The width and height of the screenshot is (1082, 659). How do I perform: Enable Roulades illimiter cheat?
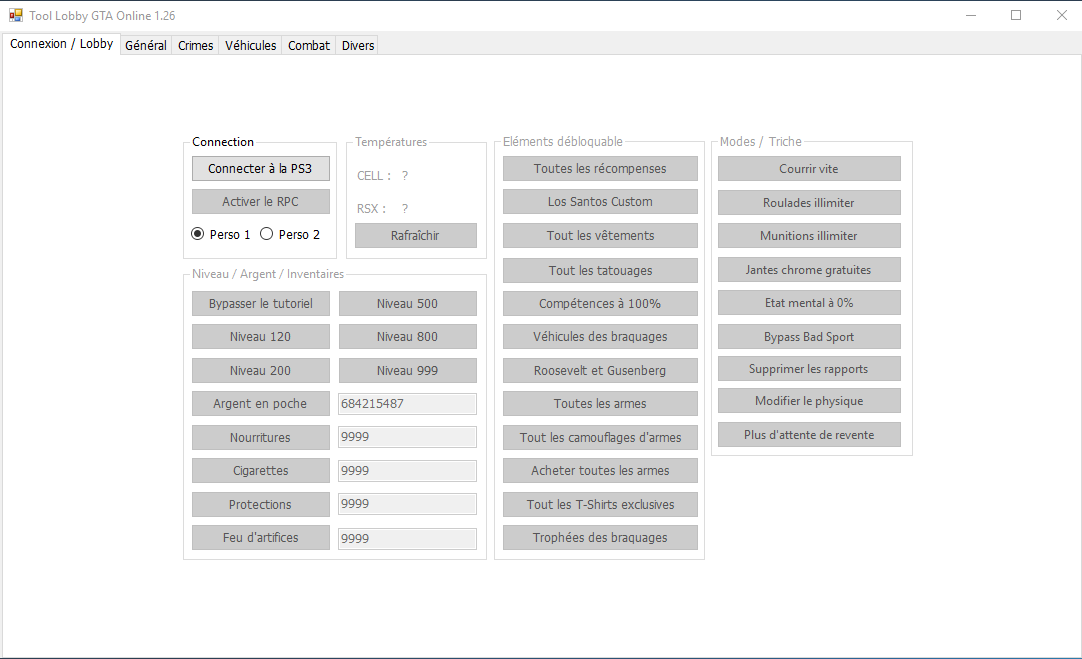point(809,202)
